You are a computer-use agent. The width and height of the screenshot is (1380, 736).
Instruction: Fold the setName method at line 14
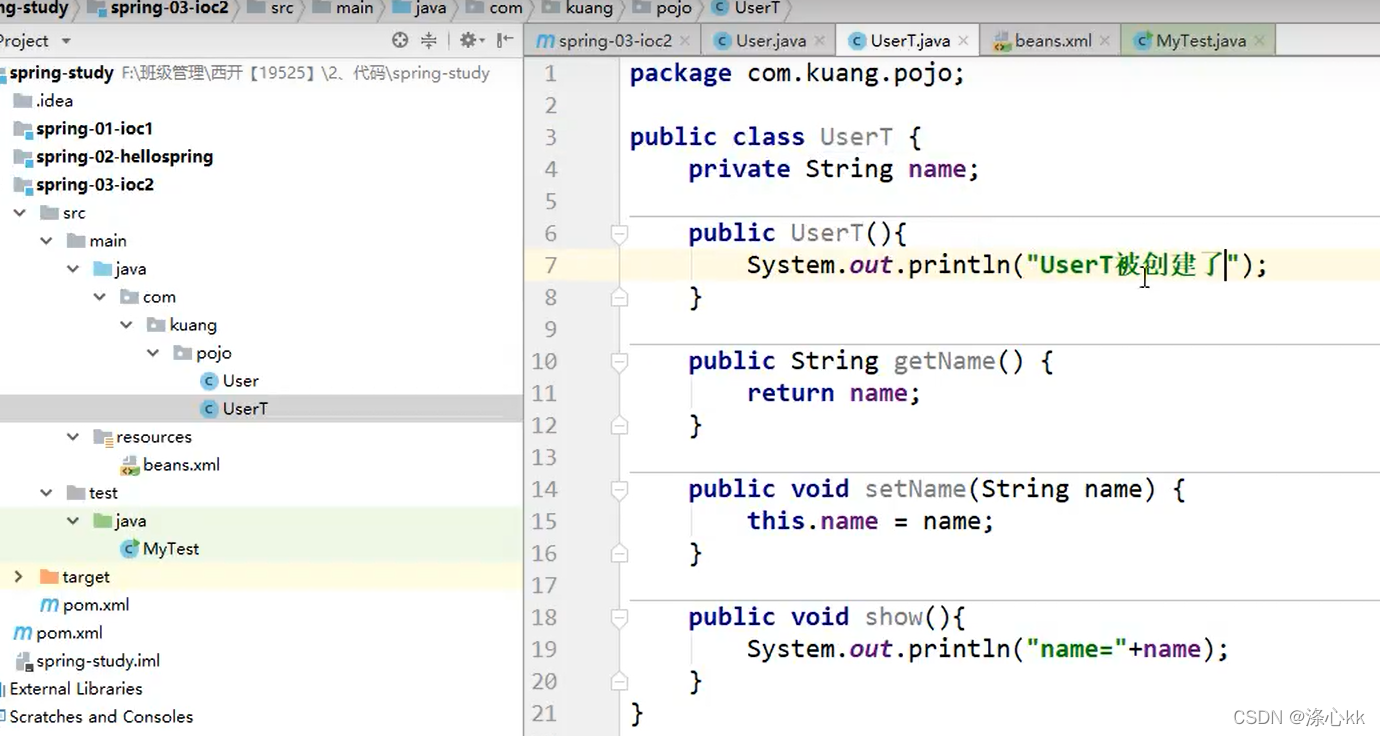619,490
